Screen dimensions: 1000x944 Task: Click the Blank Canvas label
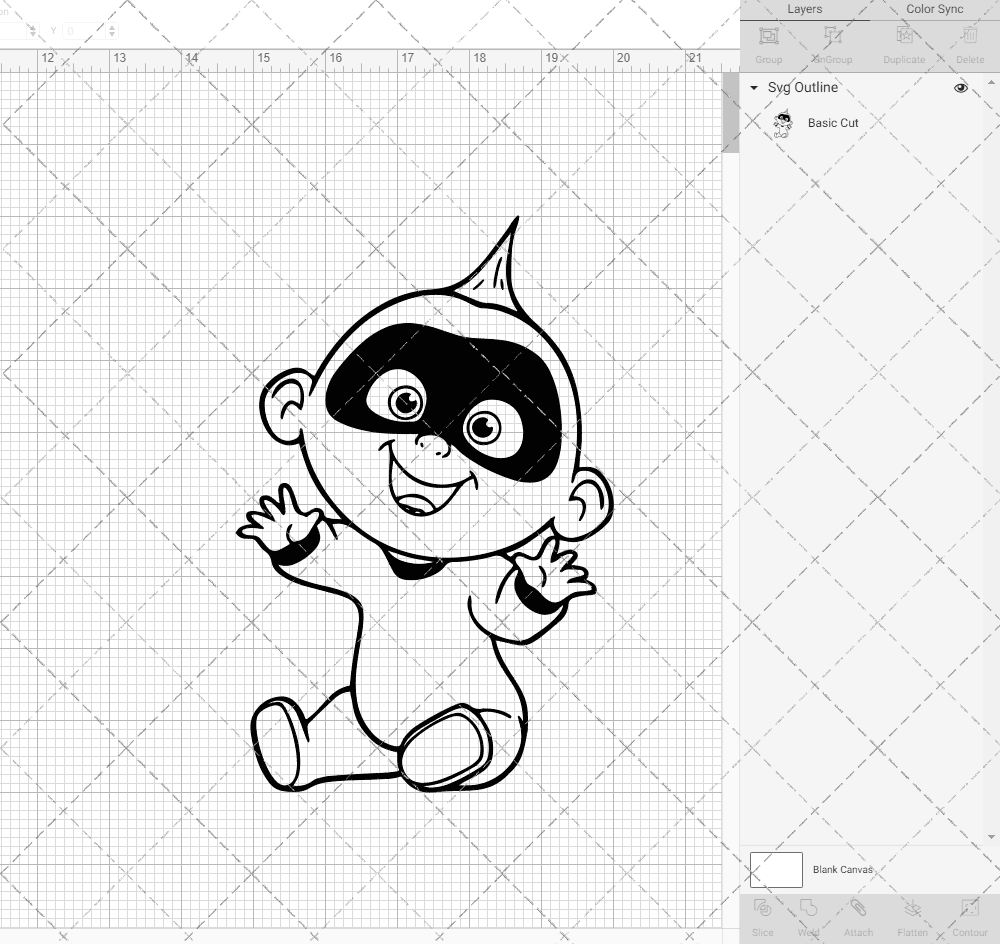tap(842, 869)
